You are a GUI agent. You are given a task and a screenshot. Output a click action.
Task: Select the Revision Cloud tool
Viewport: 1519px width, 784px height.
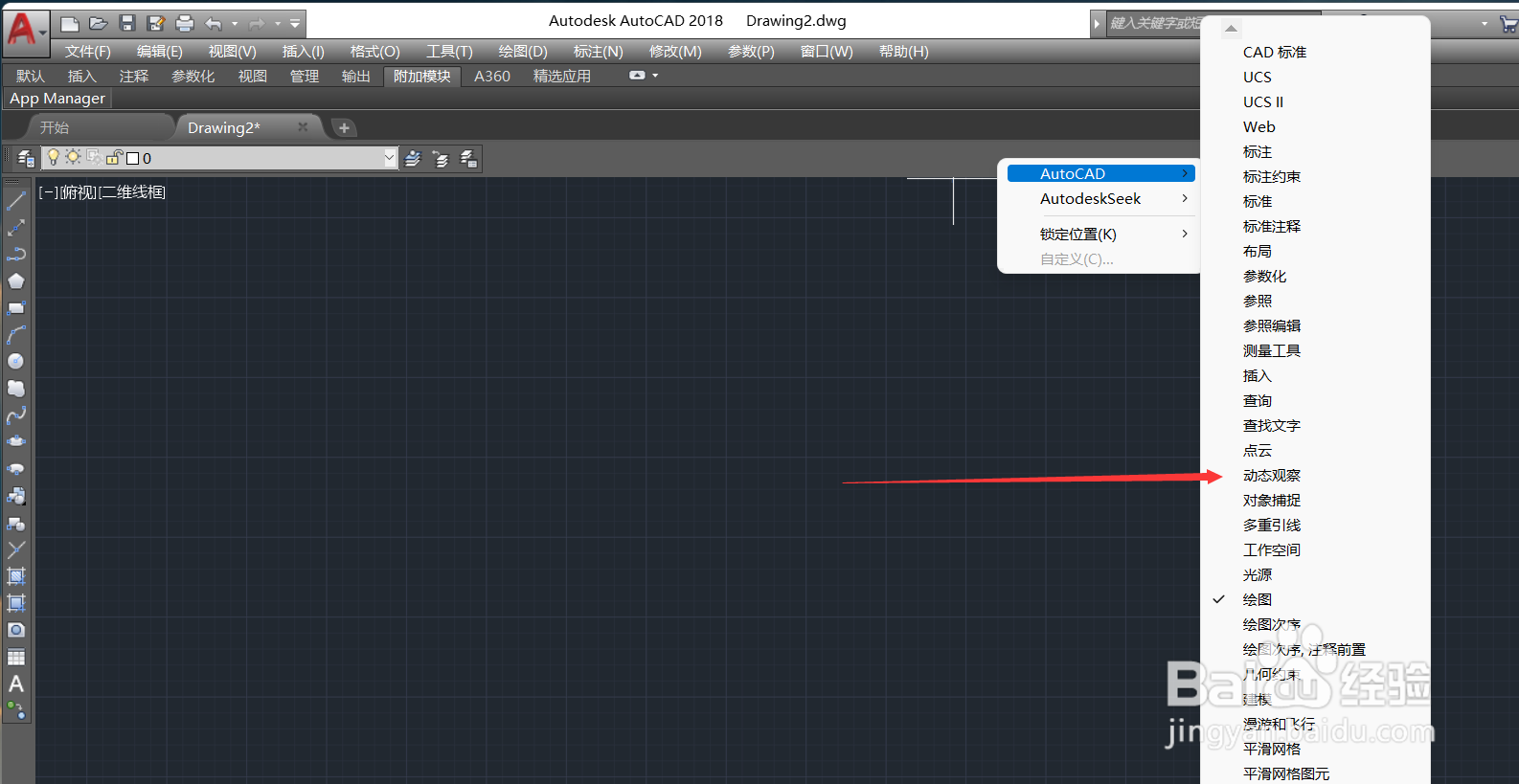tap(16, 389)
